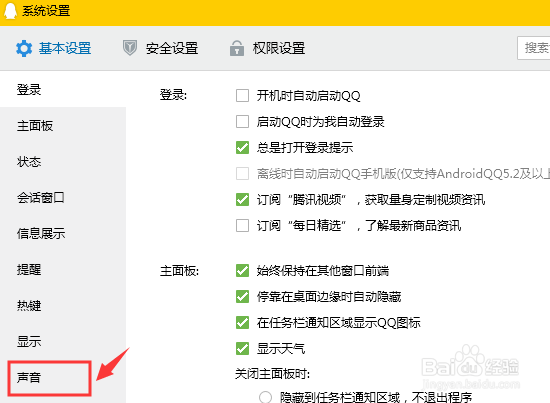Uncheck 订阅"腾讯视频" checkbox

point(242,200)
